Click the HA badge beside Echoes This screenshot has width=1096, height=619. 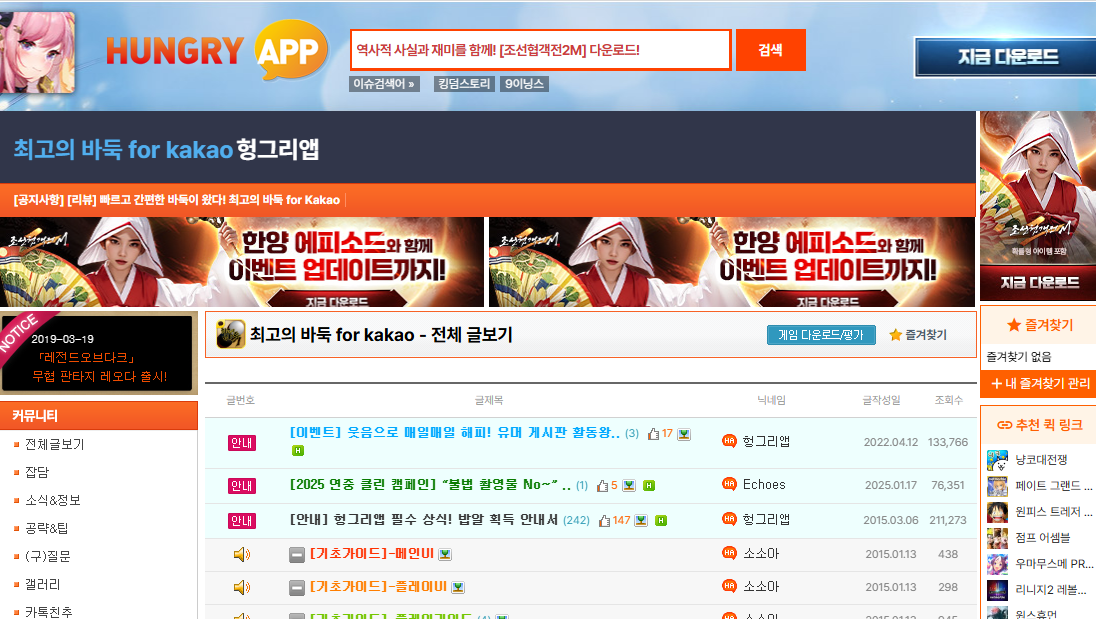click(x=729, y=483)
